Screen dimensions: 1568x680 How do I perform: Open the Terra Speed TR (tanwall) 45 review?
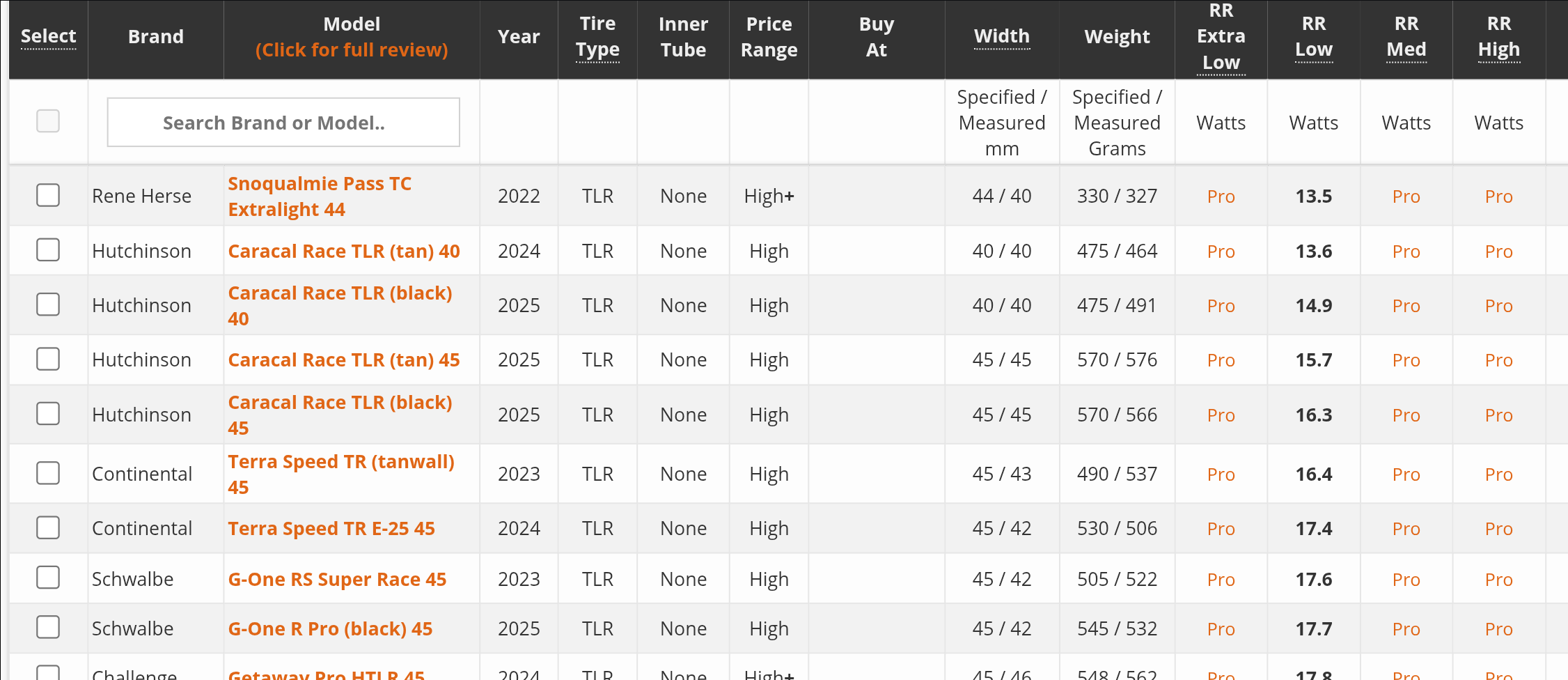341,474
